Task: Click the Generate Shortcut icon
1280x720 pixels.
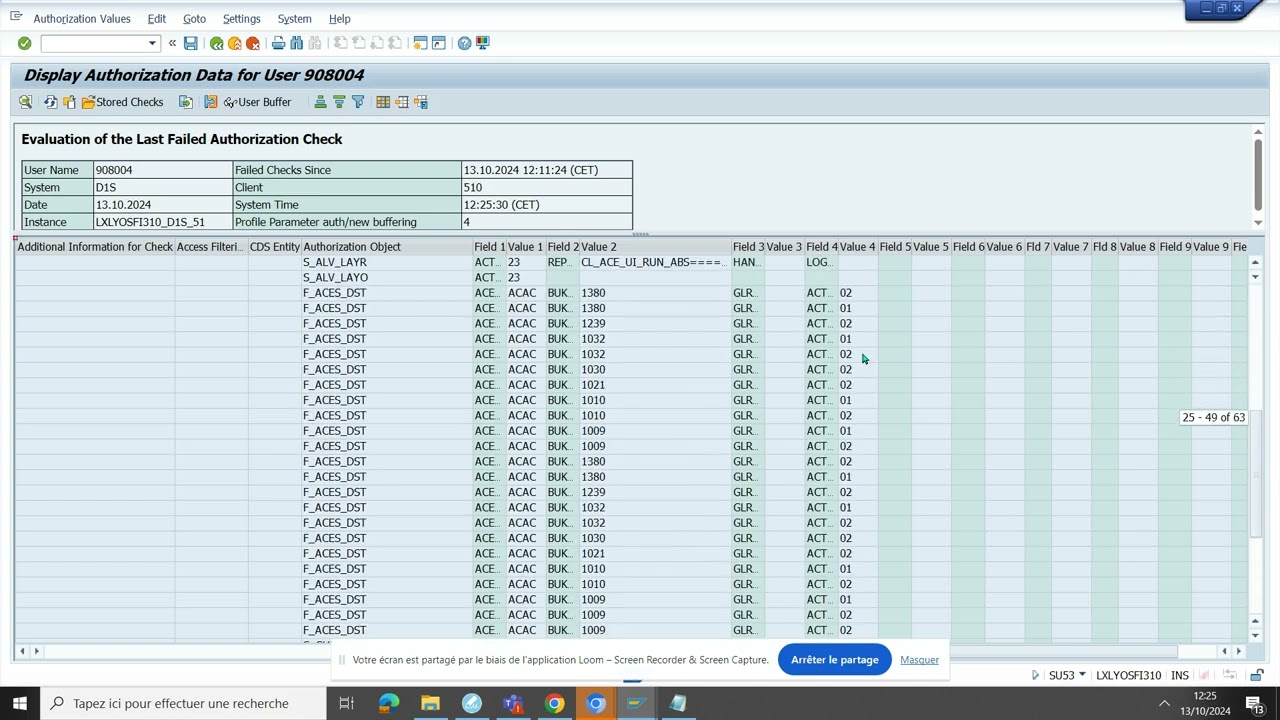Action: click(x=438, y=43)
